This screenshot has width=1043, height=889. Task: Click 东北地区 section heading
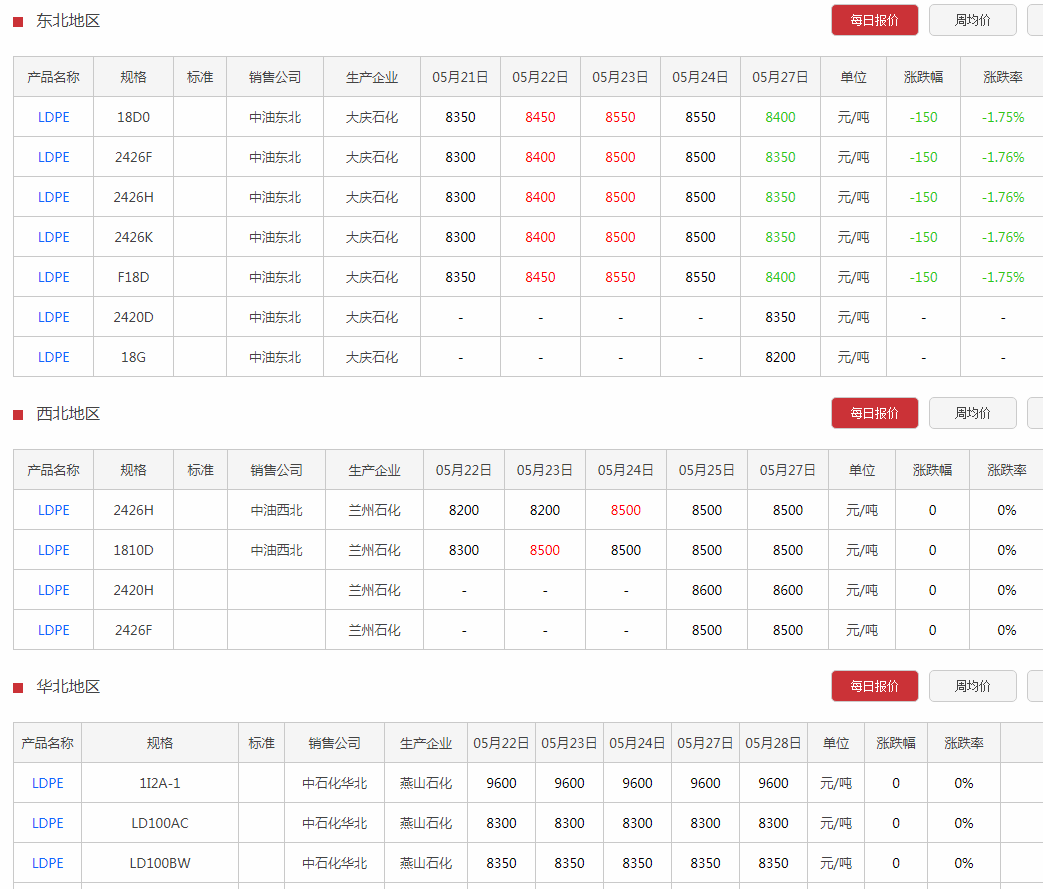pos(68,21)
